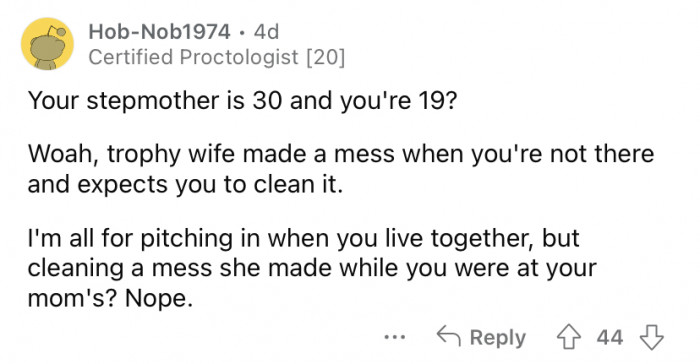Click the word 'stepmother' in the comment
This screenshot has width=700, height=364.
click(x=153, y=102)
